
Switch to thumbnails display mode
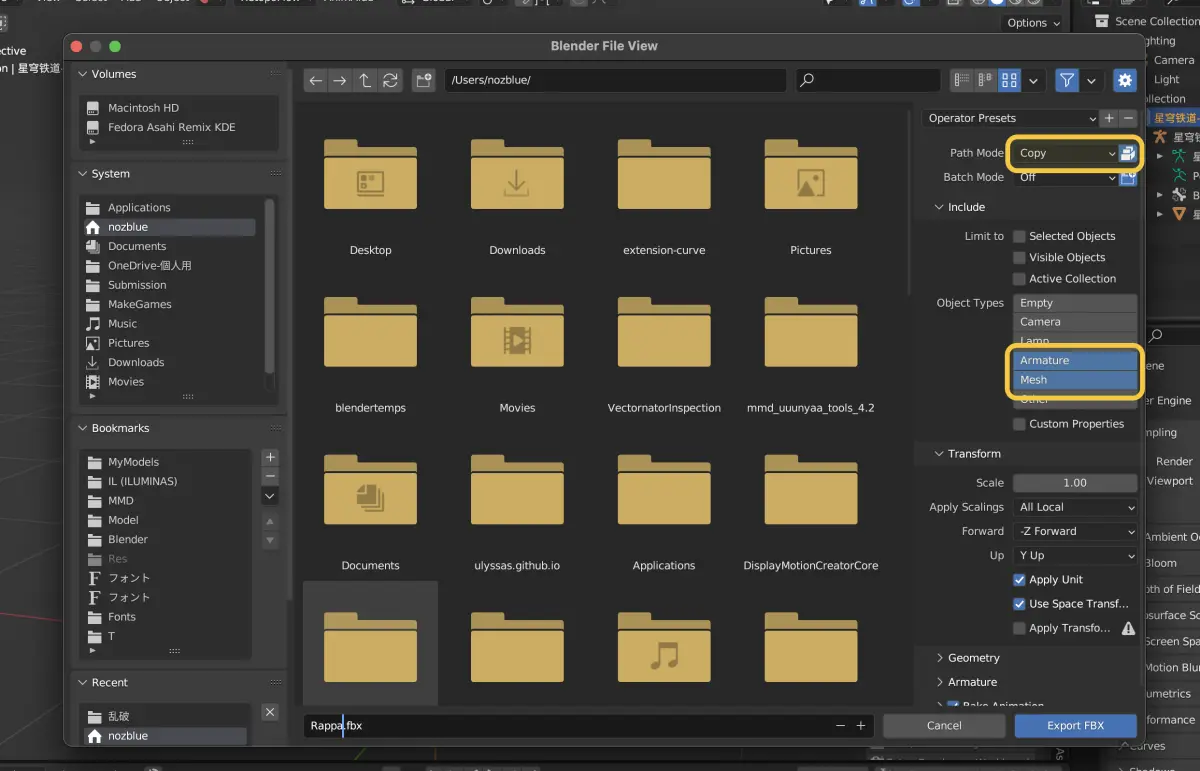coord(1009,81)
